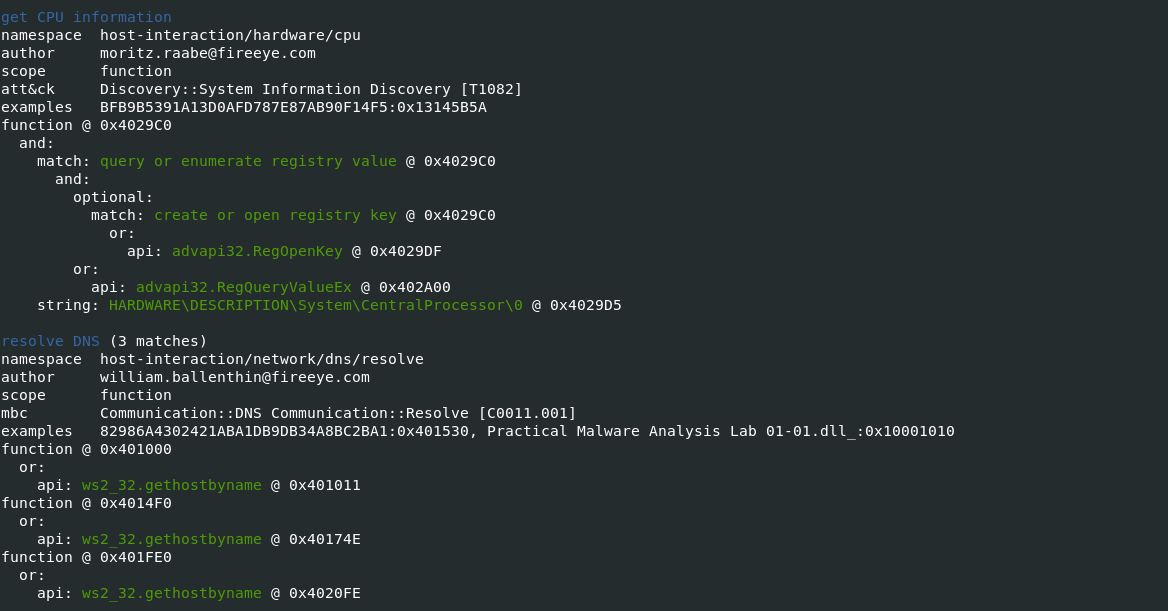Click the "get CPU information" rule title
Screen dimensions: 1168x611
[x=86, y=17]
